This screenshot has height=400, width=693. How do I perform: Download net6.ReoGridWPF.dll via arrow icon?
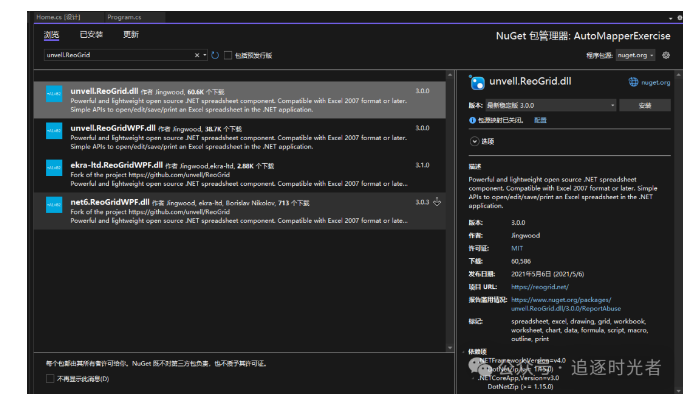click(437, 202)
